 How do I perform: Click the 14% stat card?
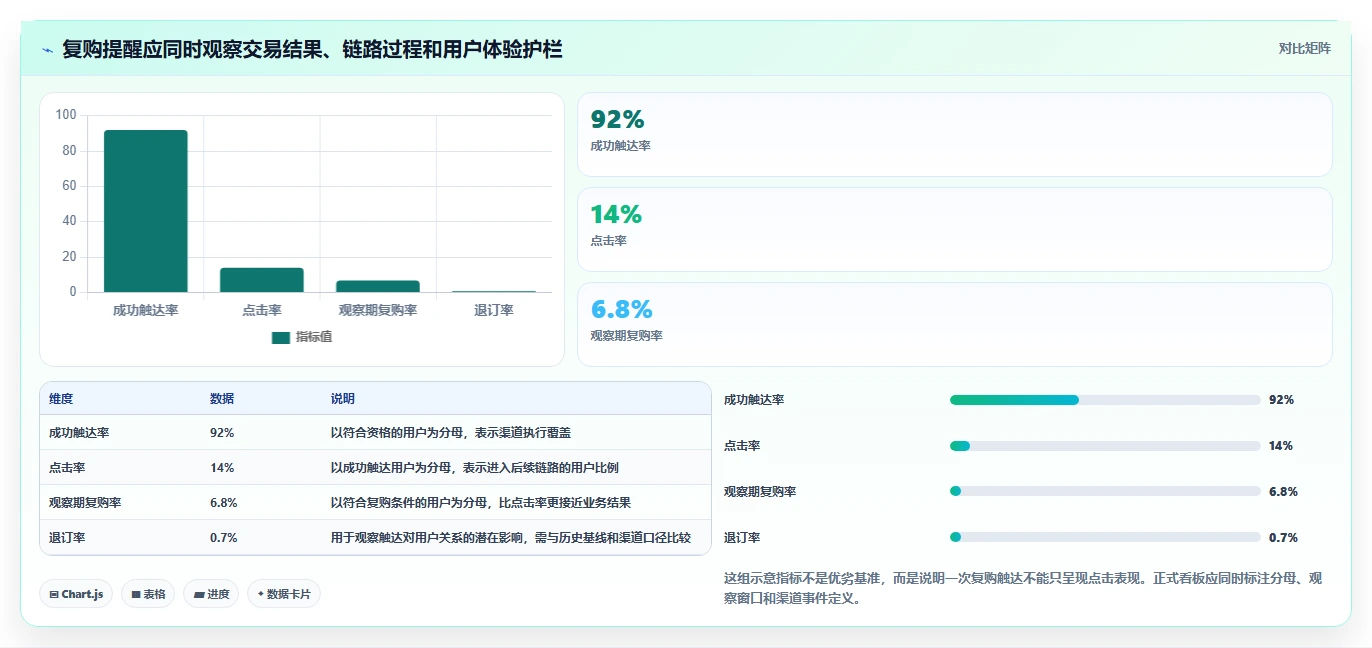point(955,229)
